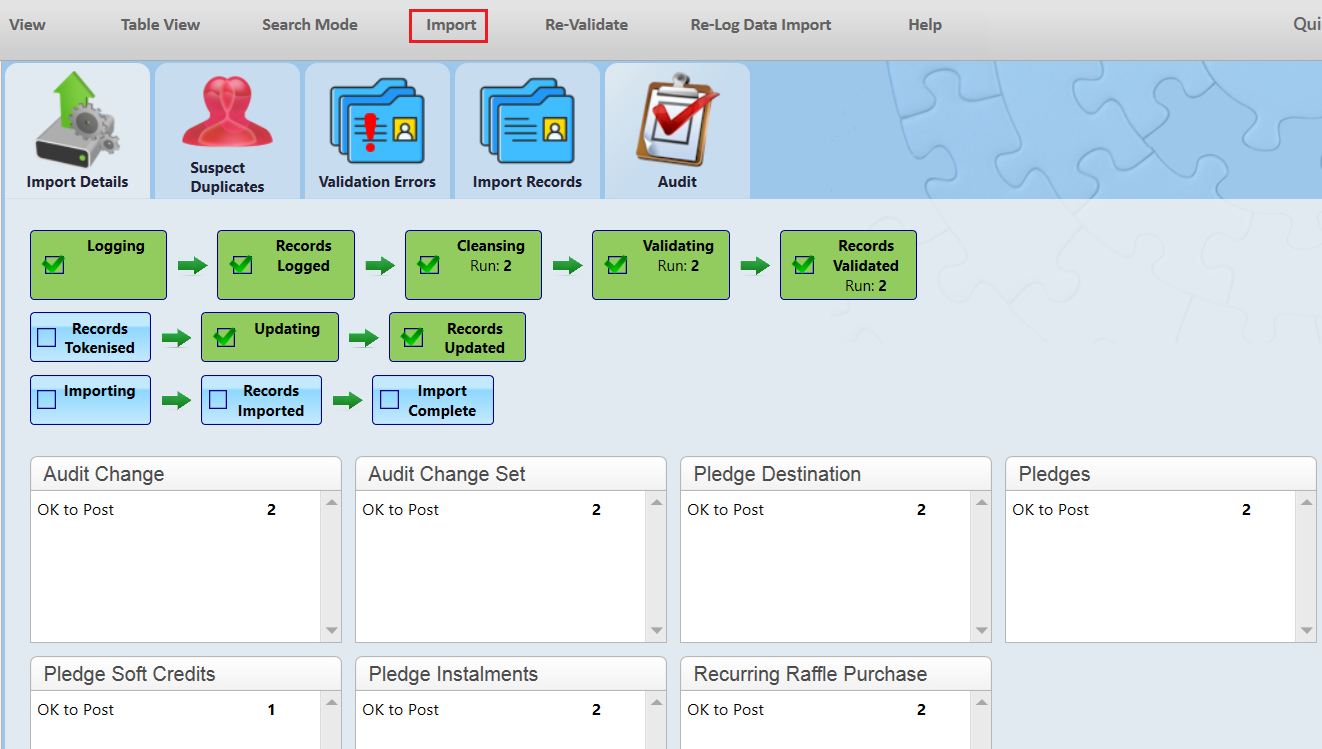Switch to Suspect Duplicates tab label
The width and height of the screenshot is (1322, 749).
pos(227,178)
